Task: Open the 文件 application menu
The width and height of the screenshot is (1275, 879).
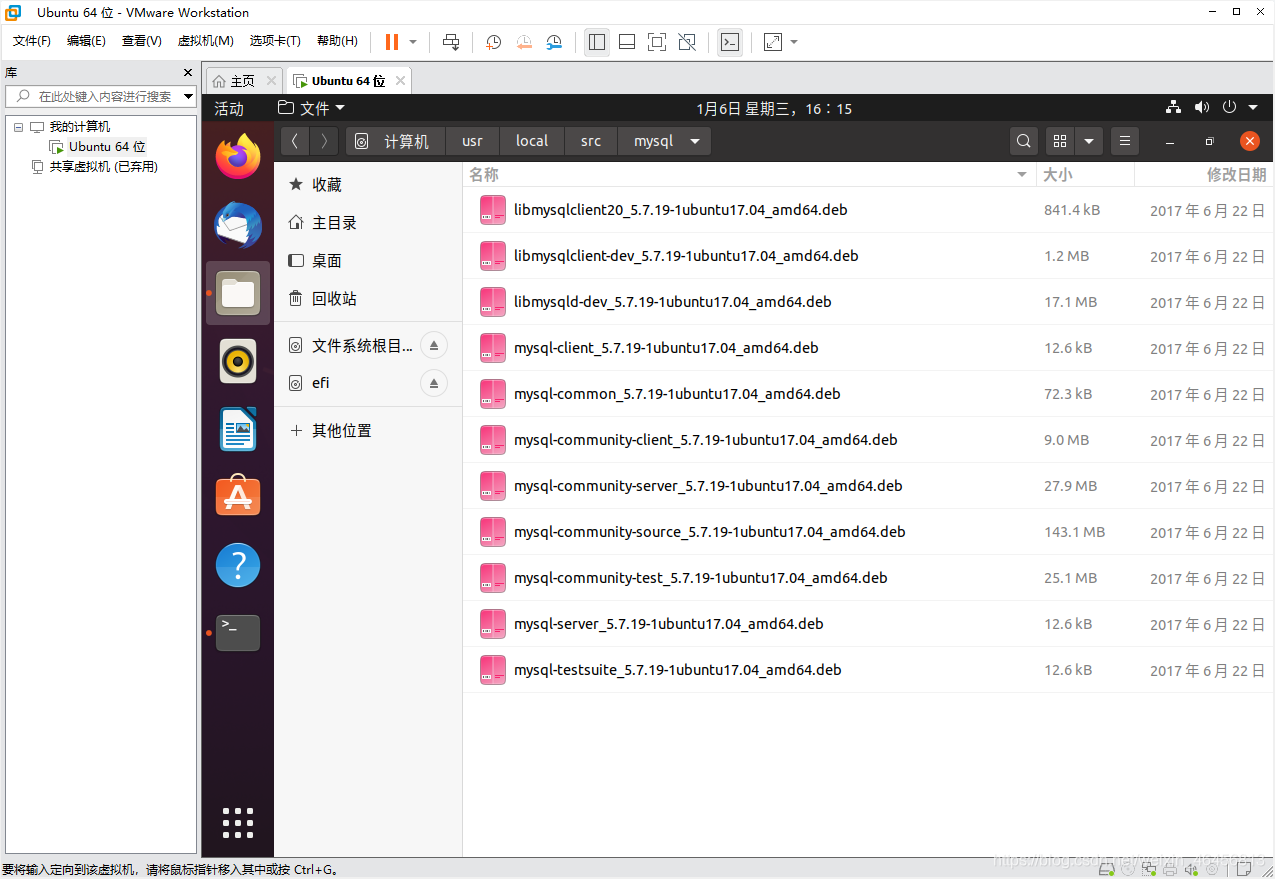Action: tap(311, 108)
